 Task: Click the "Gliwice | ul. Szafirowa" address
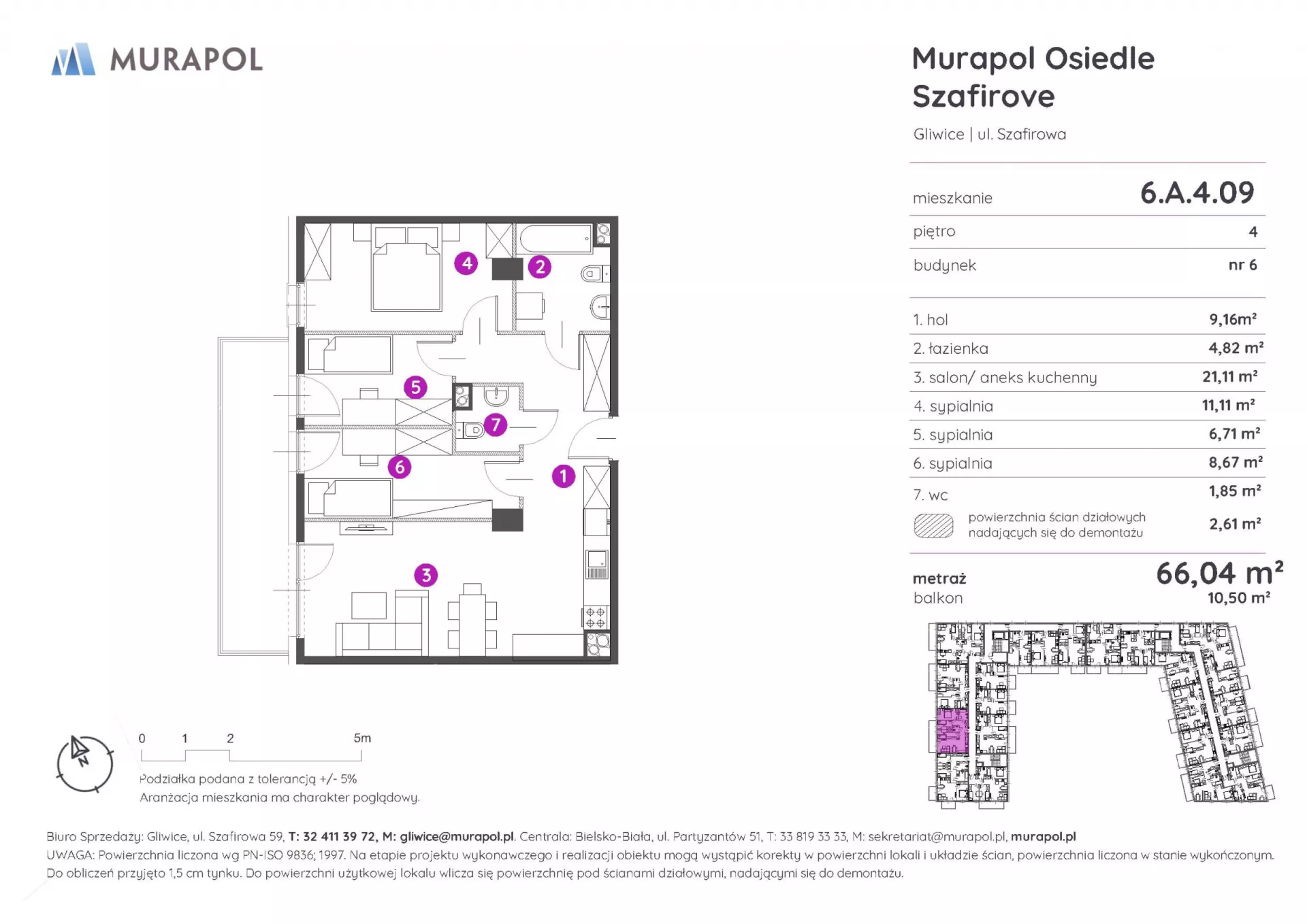[990, 135]
